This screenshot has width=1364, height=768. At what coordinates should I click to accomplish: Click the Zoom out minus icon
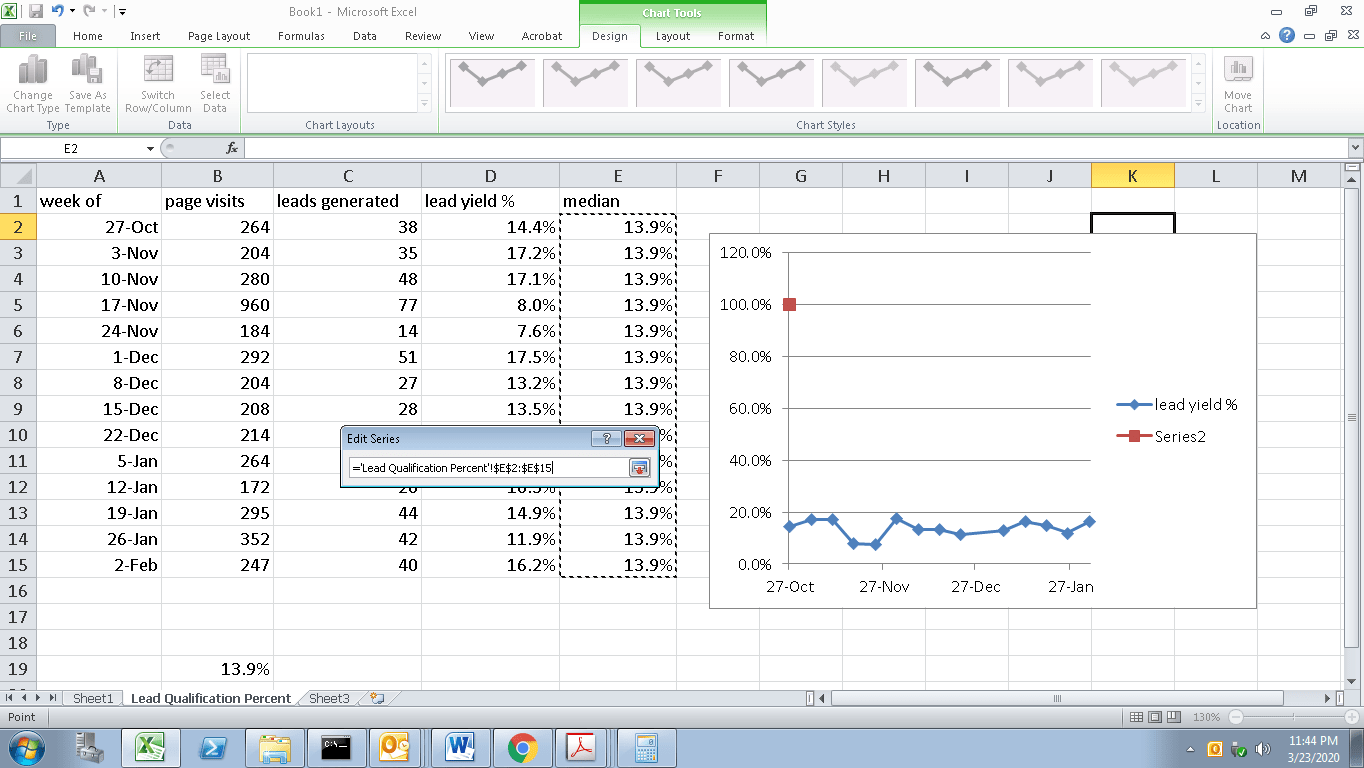(1237, 717)
